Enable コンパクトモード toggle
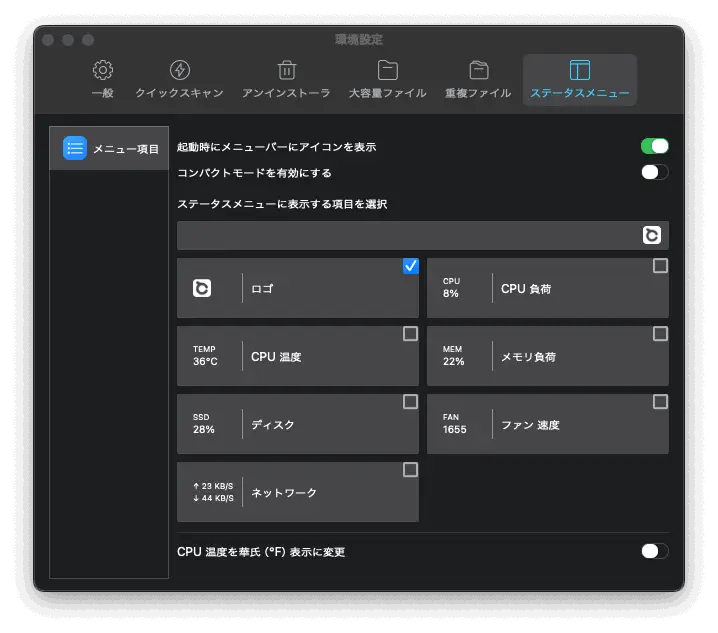 pyautogui.click(x=655, y=173)
